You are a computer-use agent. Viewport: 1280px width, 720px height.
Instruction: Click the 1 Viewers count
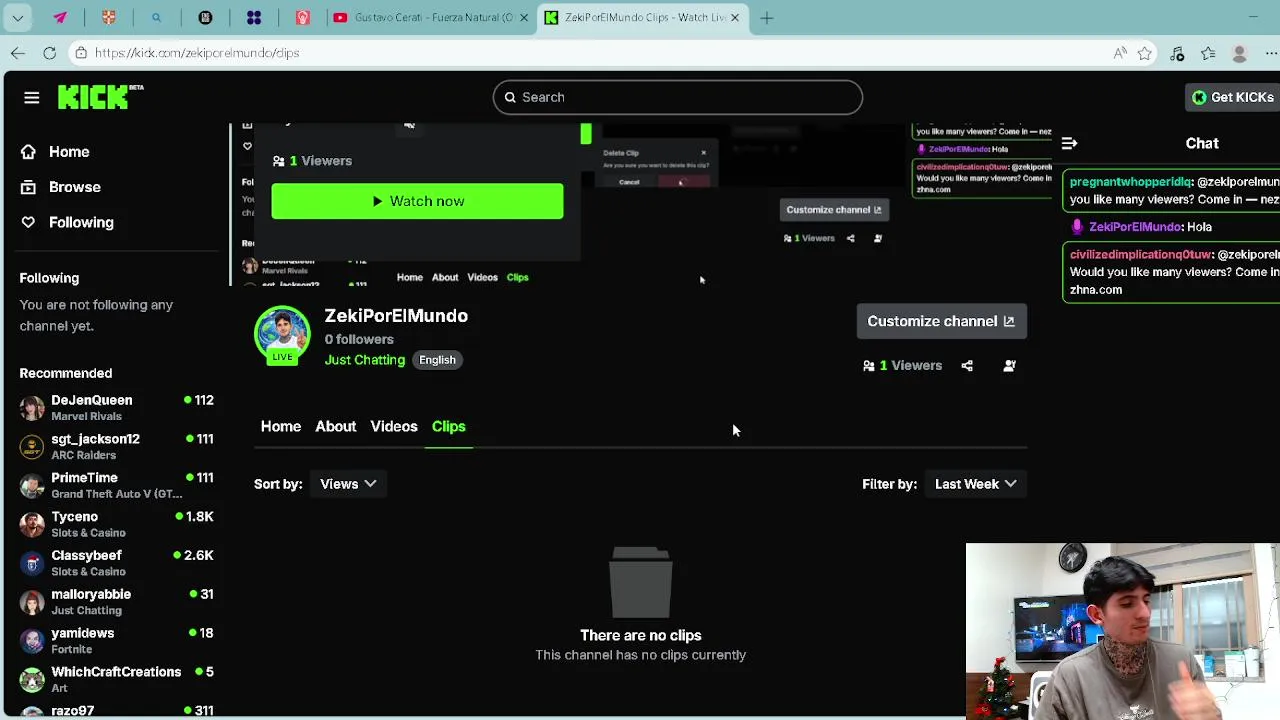point(903,366)
